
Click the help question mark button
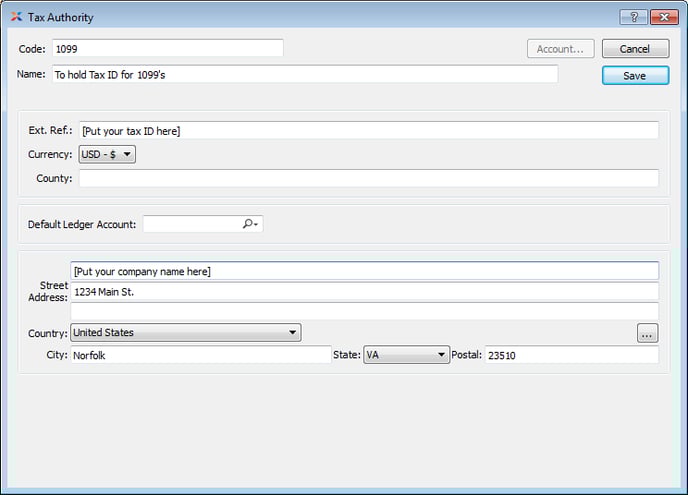pyautogui.click(x=633, y=17)
